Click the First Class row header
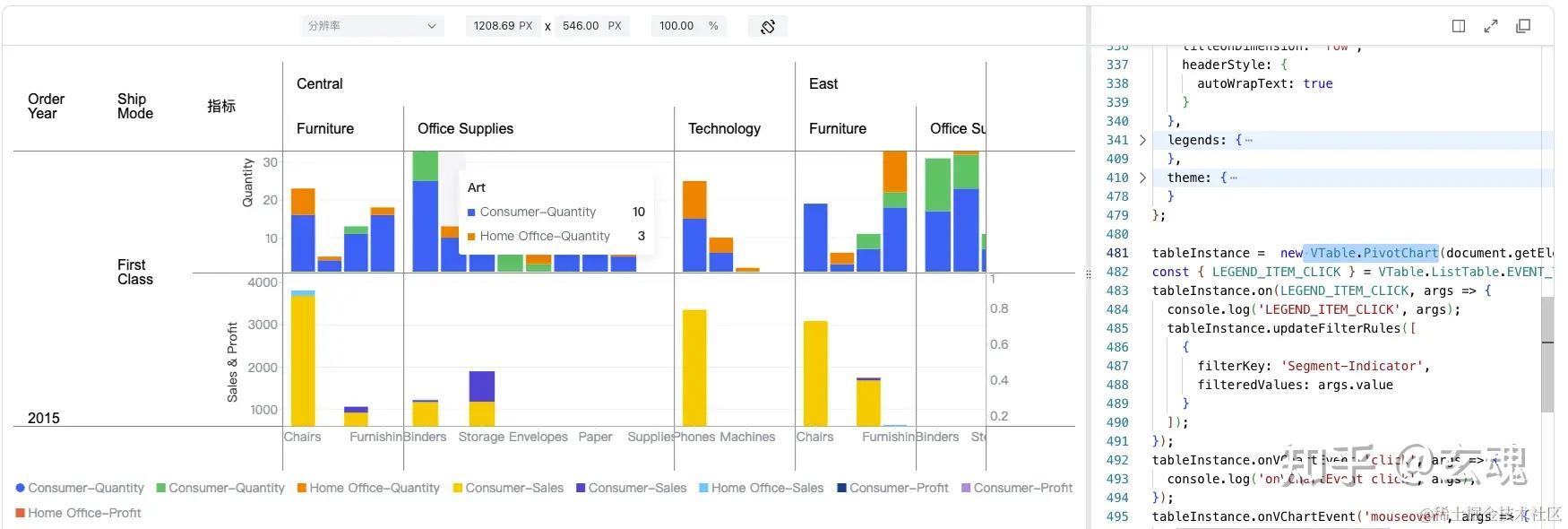Viewport: 1568px width, 529px height. coord(135,272)
